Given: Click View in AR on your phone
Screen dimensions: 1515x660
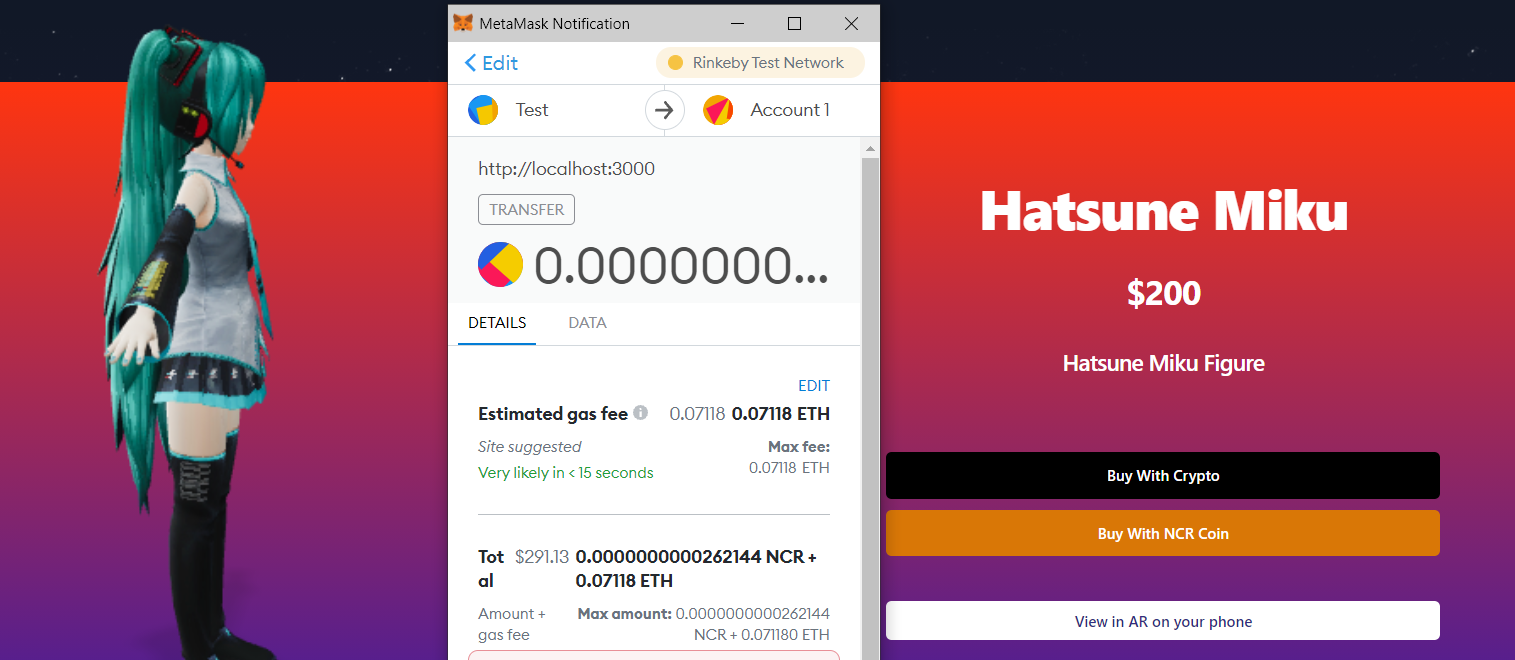Looking at the screenshot, I should [1162, 621].
